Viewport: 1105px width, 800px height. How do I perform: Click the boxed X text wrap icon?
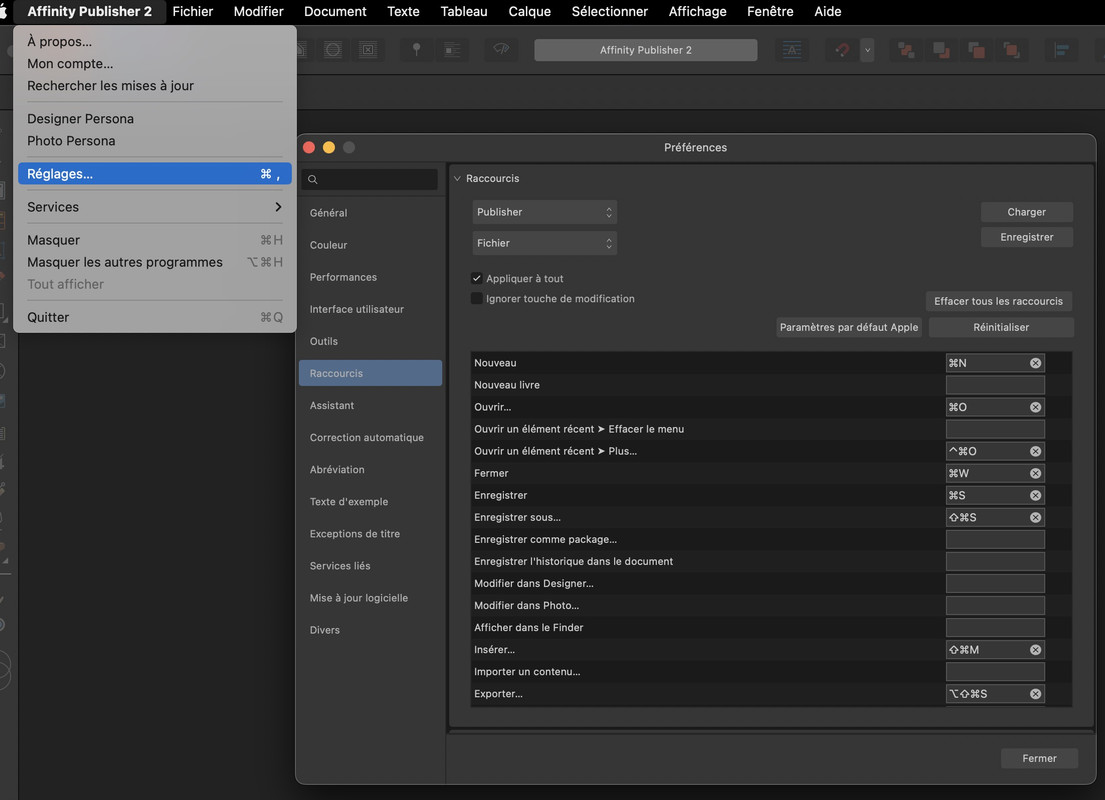368,50
